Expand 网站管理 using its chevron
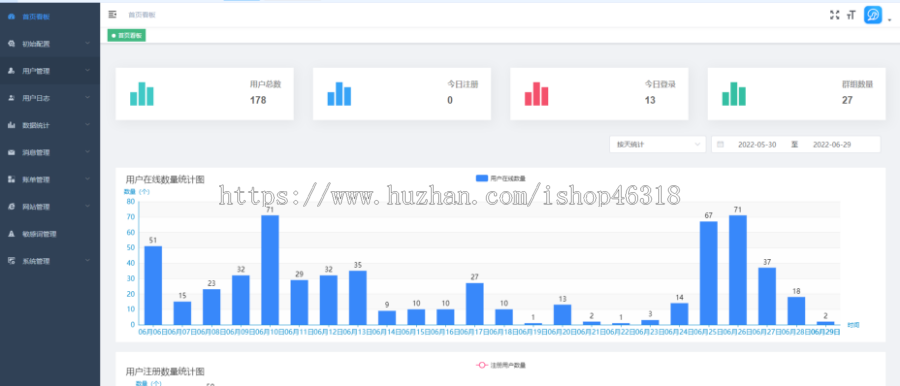The width and height of the screenshot is (900, 386). [x=87, y=206]
